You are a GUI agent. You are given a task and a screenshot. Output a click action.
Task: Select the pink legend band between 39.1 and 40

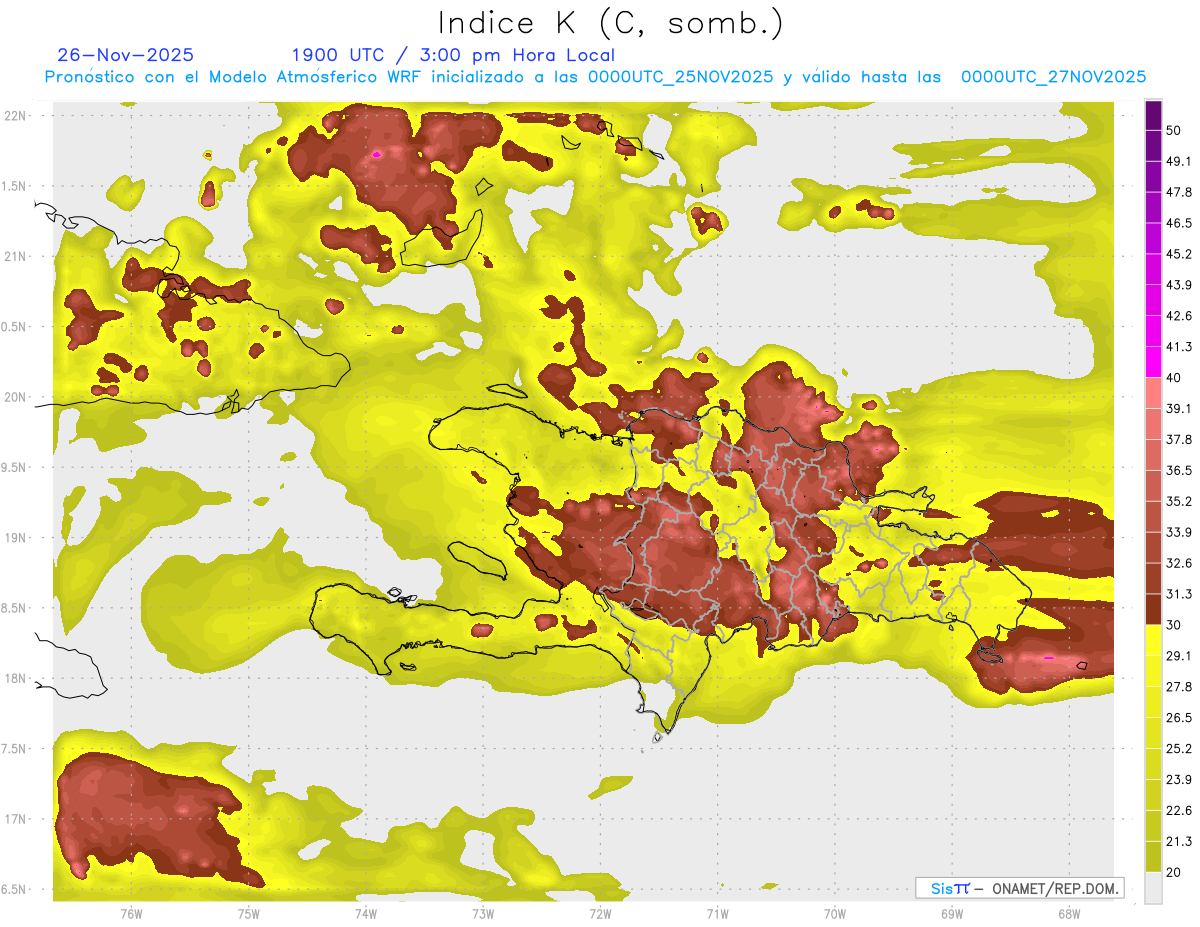pyautogui.click(x=1153, y=394)
